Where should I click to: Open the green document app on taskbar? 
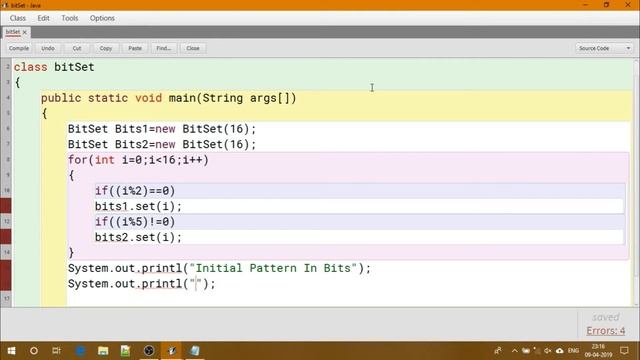[125, 351]
